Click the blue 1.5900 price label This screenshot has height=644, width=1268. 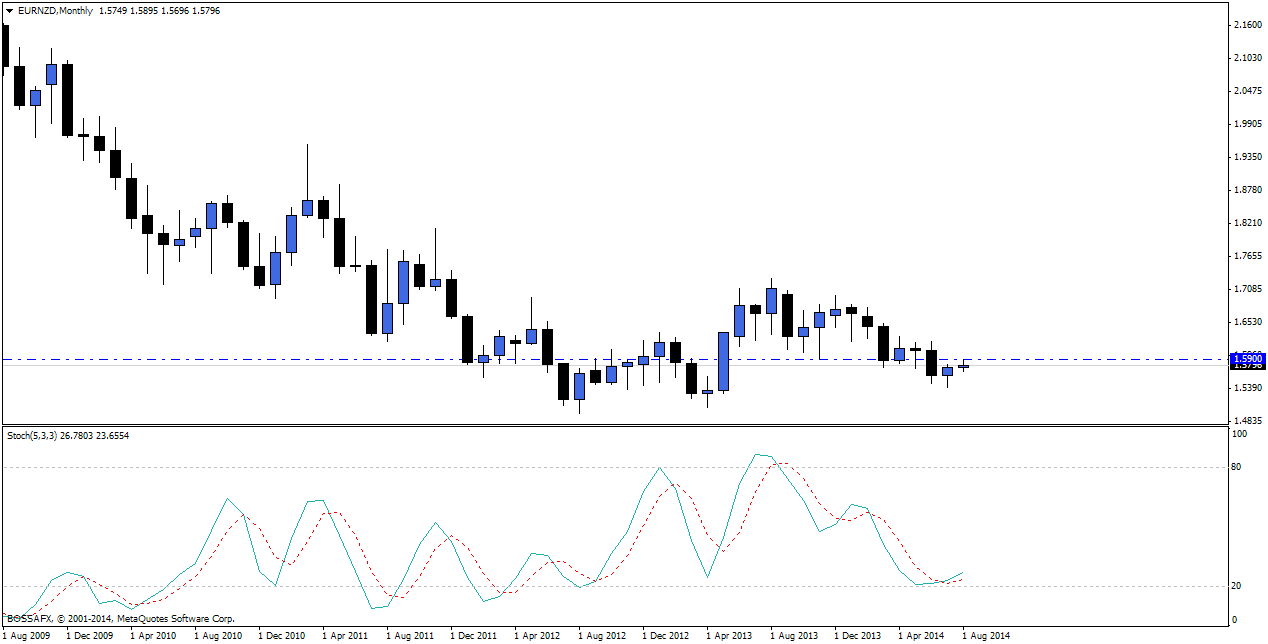pyautogui.click(x=1246, y=358)
